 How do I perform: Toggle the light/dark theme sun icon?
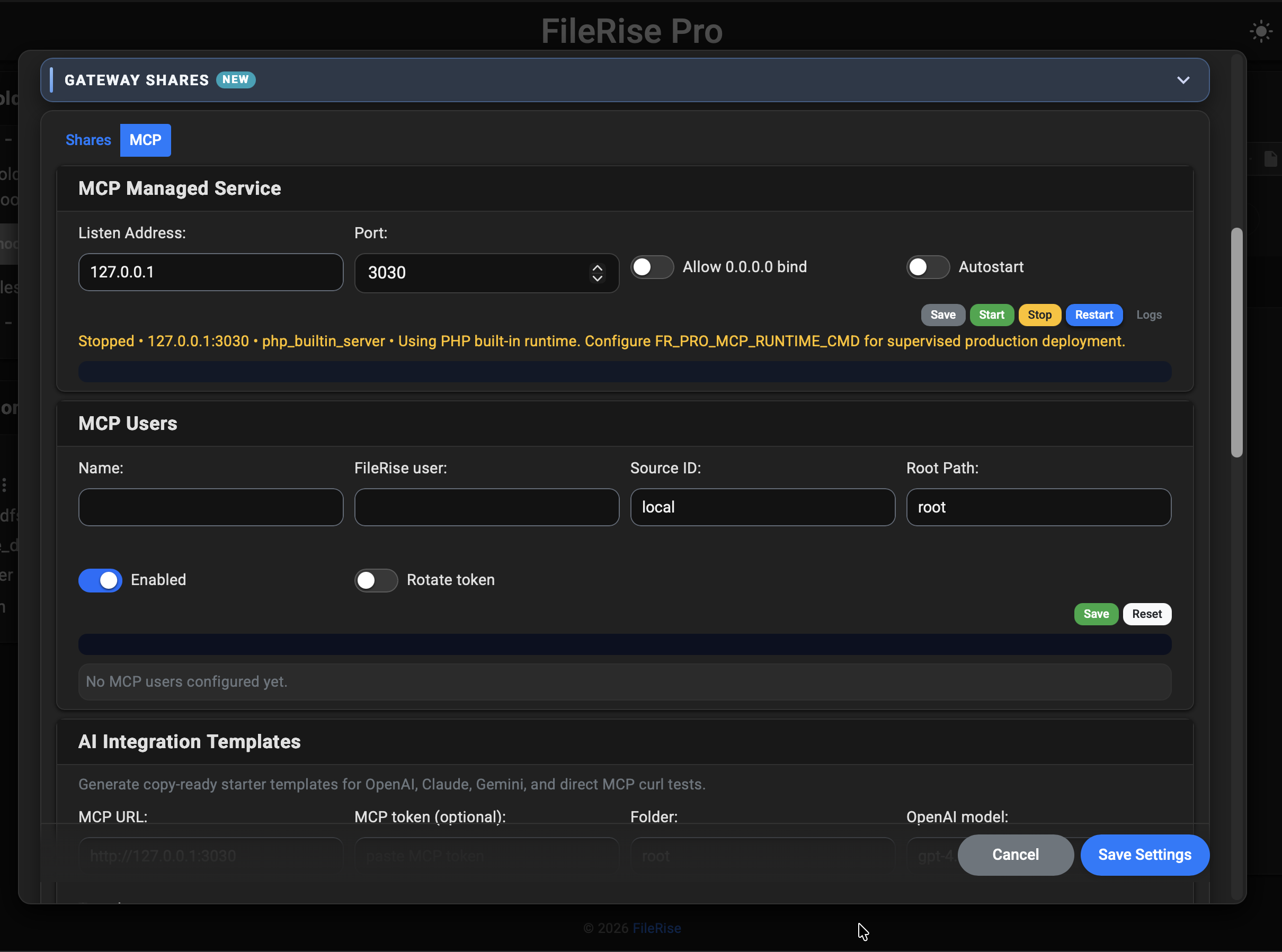(x=1261, y=31)
